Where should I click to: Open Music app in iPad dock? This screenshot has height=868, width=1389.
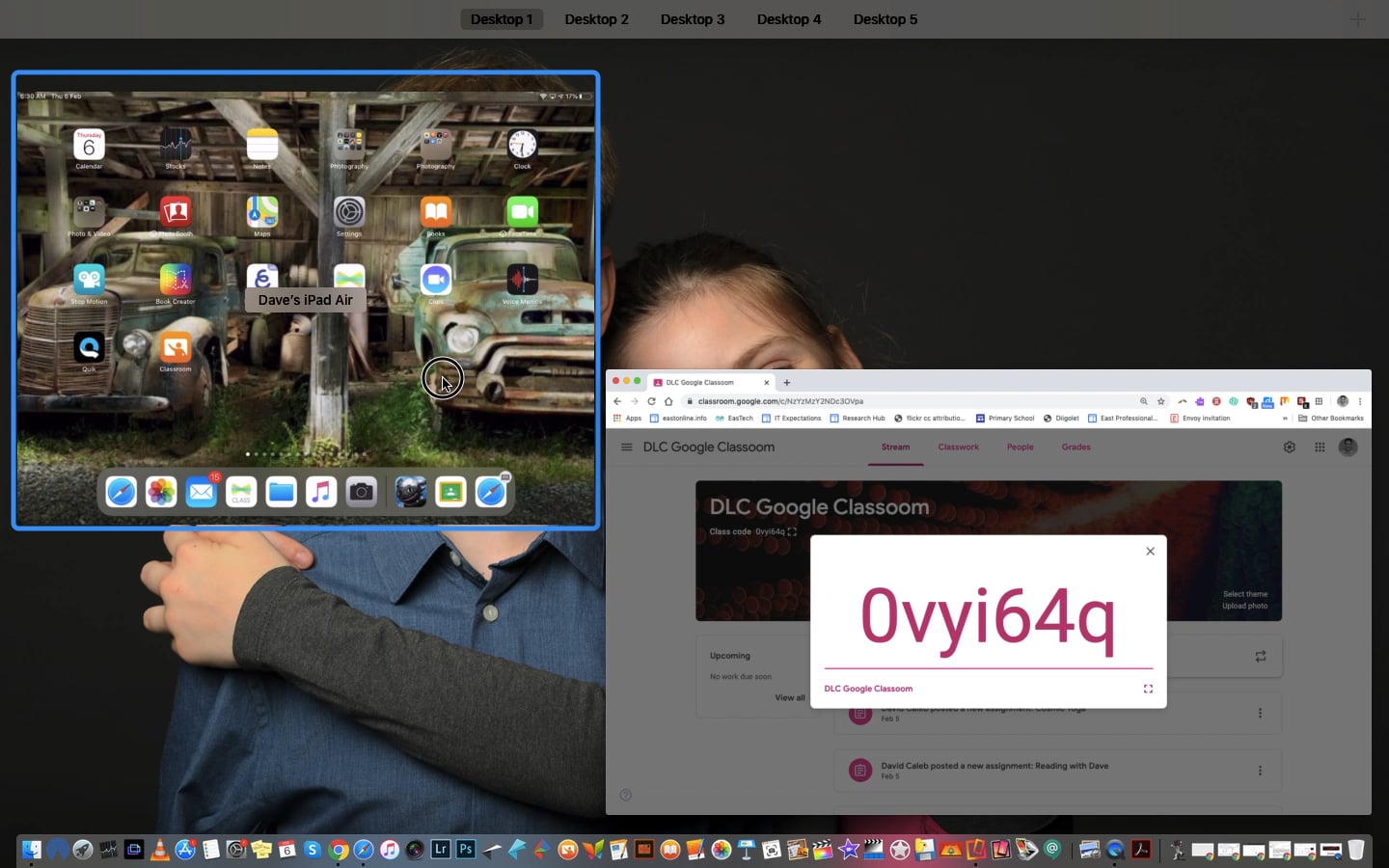pyautogui.click(x=321, y=492)
